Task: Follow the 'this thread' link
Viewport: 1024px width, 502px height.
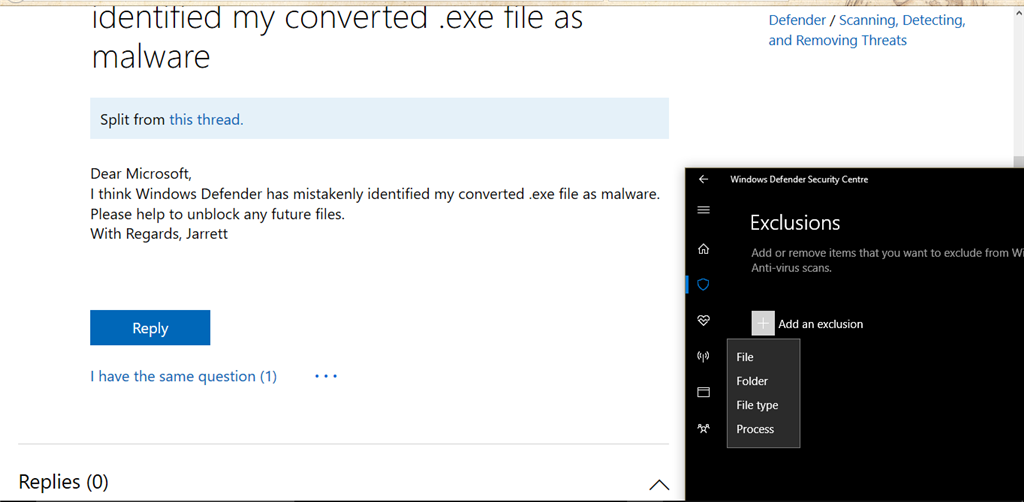Action: (x=206, y=119)
